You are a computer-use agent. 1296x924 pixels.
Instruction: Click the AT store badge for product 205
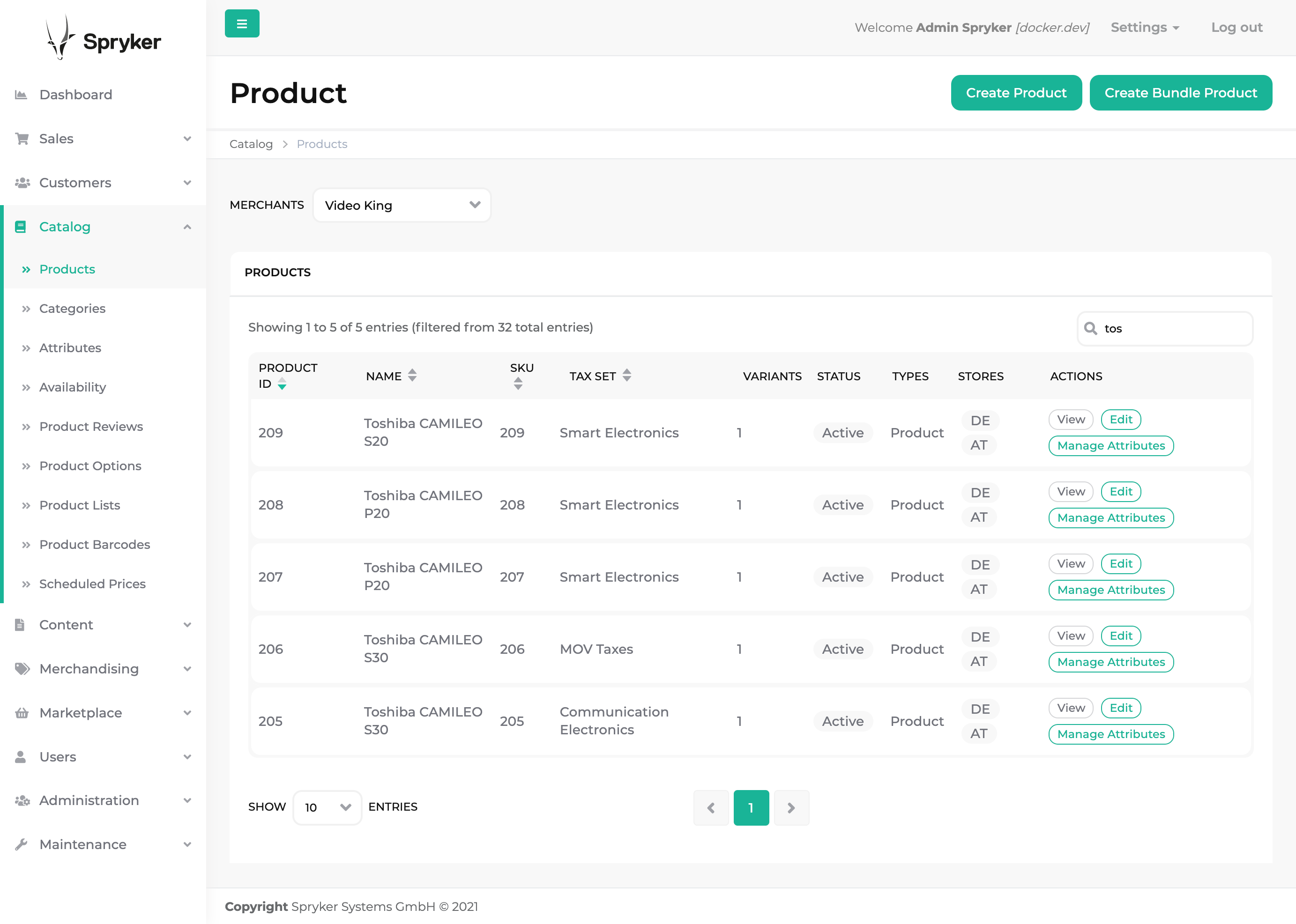(979, 734)
